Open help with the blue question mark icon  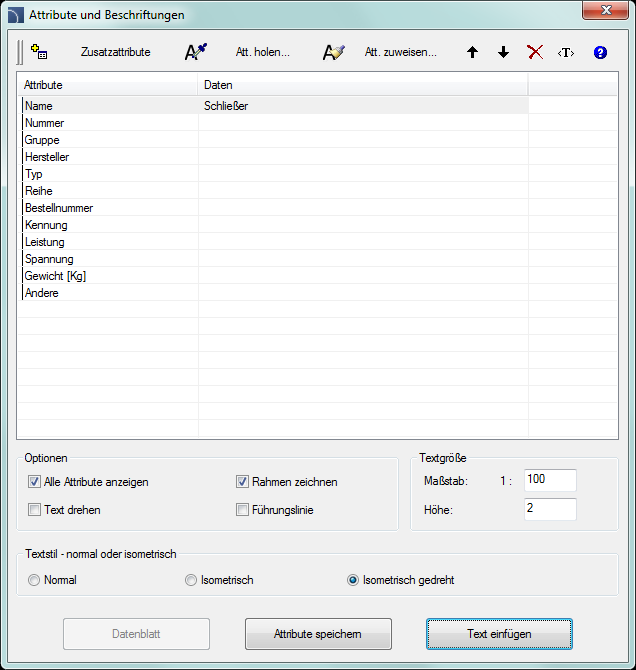tap(600, 52)
